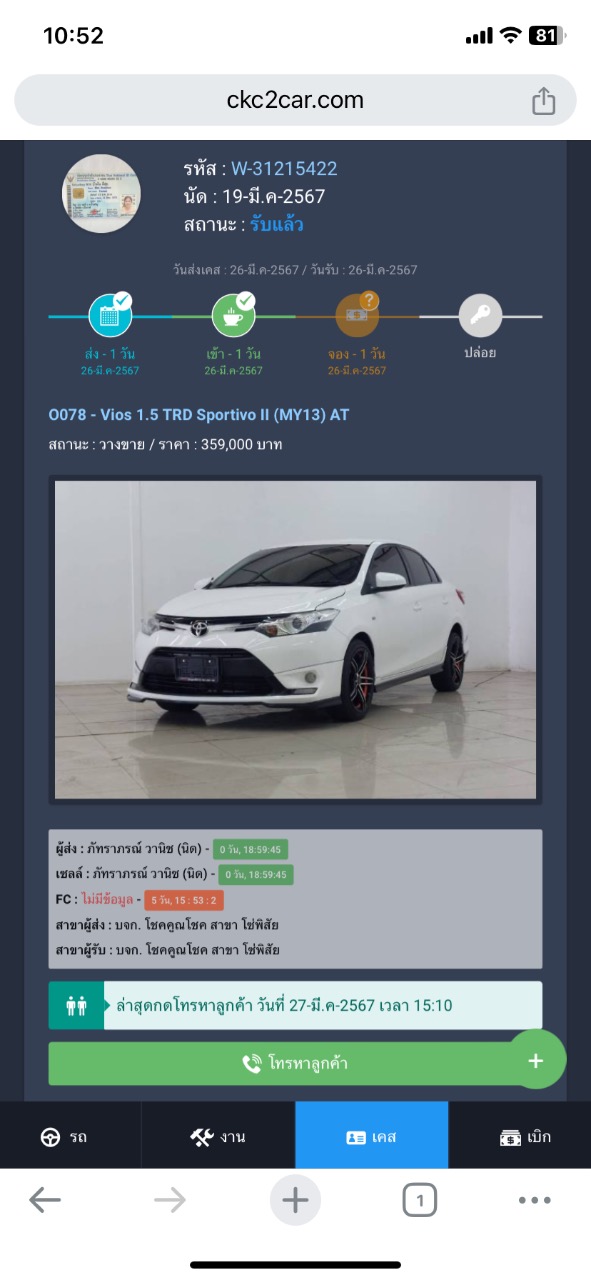Open the browser three-dots more menu
This screenshot has height=1280, width=591.
point(535,1200)
